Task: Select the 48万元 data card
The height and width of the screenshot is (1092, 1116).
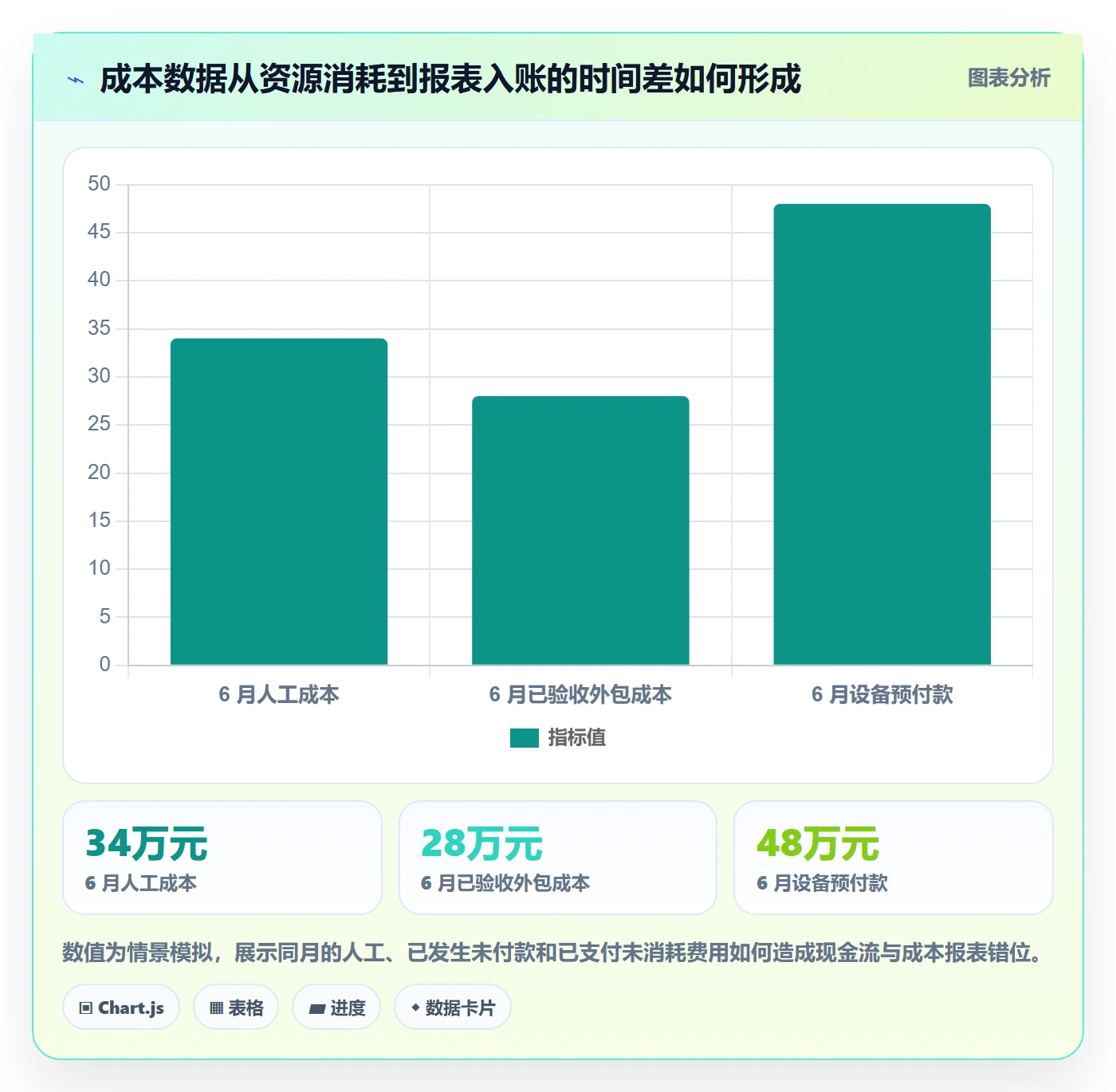Action: [894, 858]
